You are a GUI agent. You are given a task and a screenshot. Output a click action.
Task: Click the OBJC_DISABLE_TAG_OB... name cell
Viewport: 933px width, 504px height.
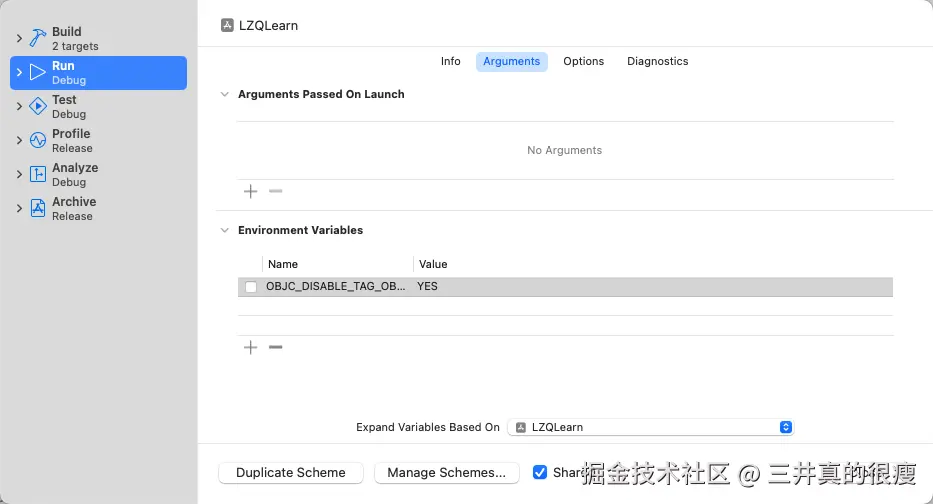[x=336, y=286]
